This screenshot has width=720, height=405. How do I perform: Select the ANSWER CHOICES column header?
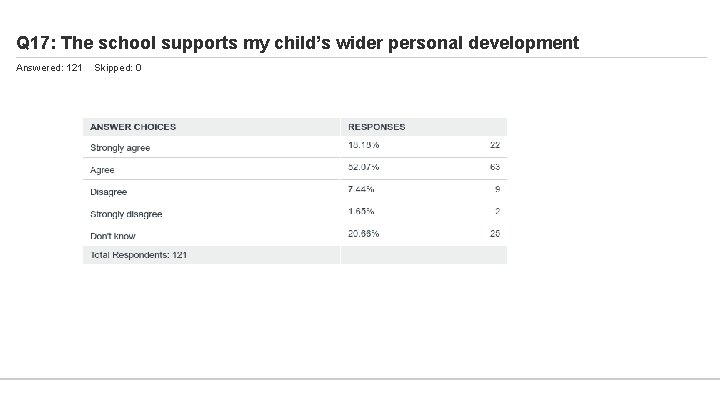(x=133, y=127)
